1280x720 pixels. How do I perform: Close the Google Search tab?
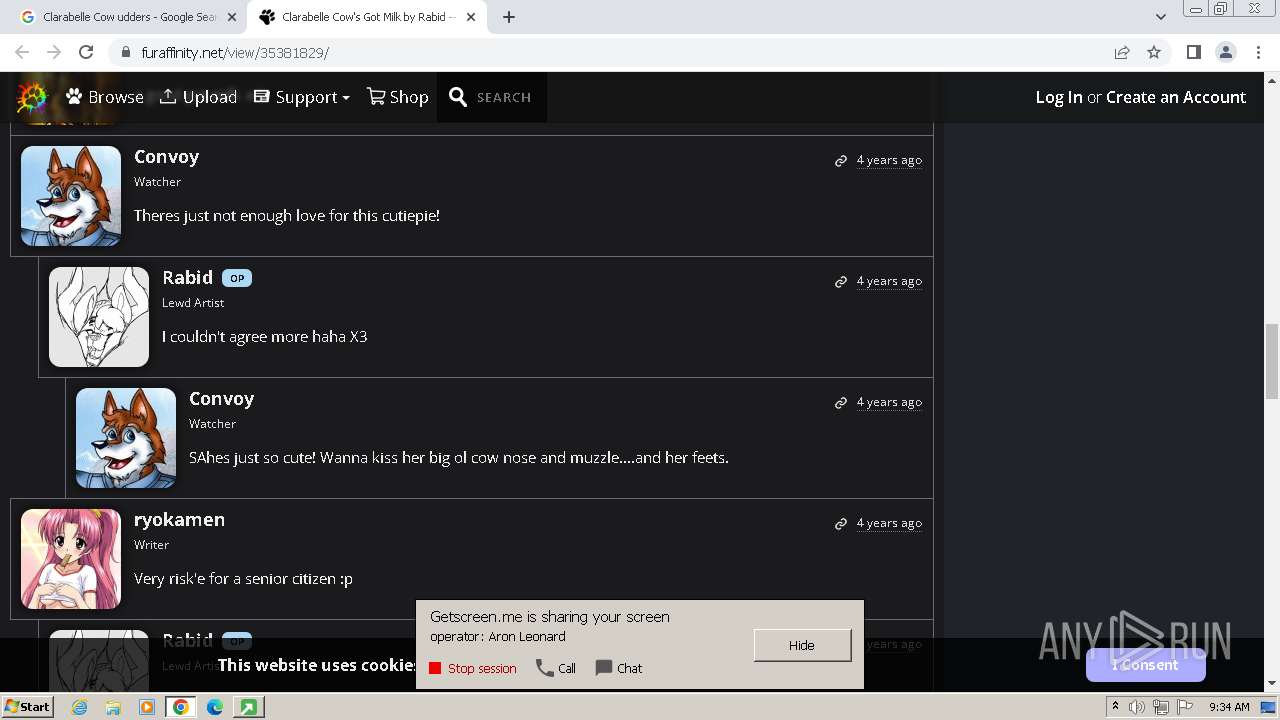232,17
